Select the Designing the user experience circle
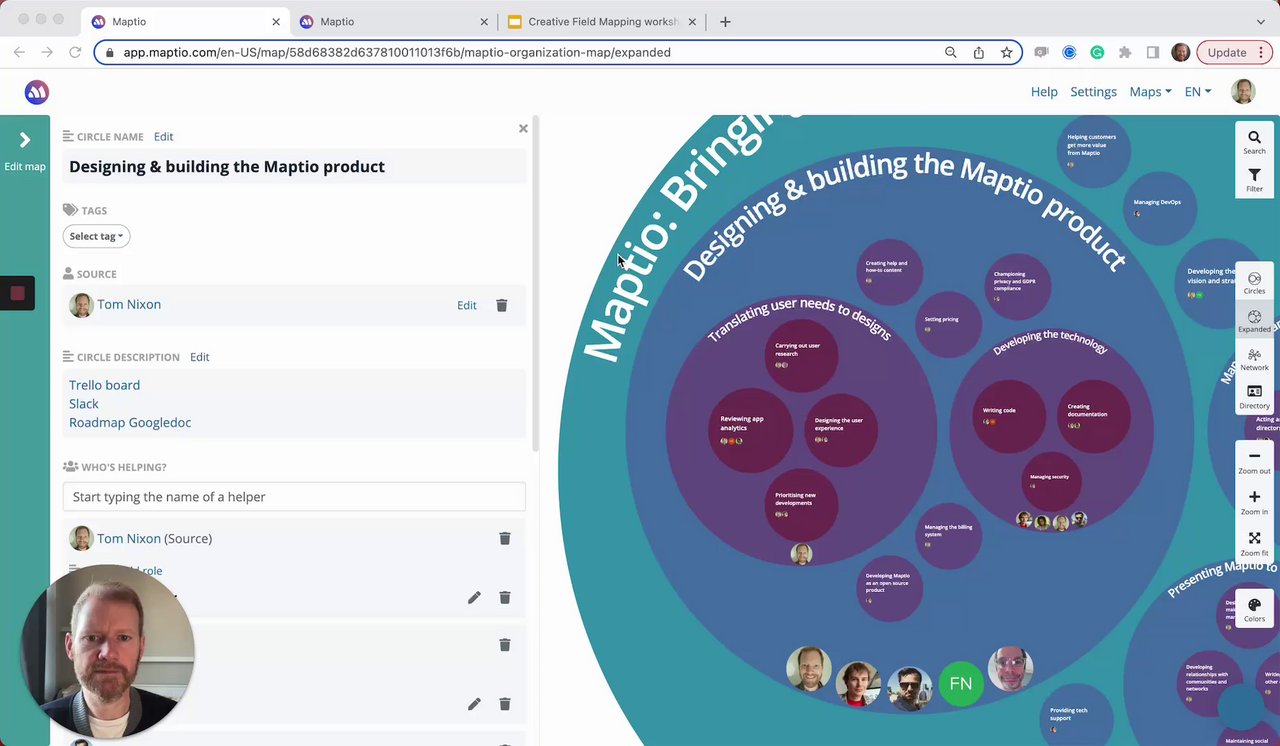1280x746 pixels. pos(841,429)
